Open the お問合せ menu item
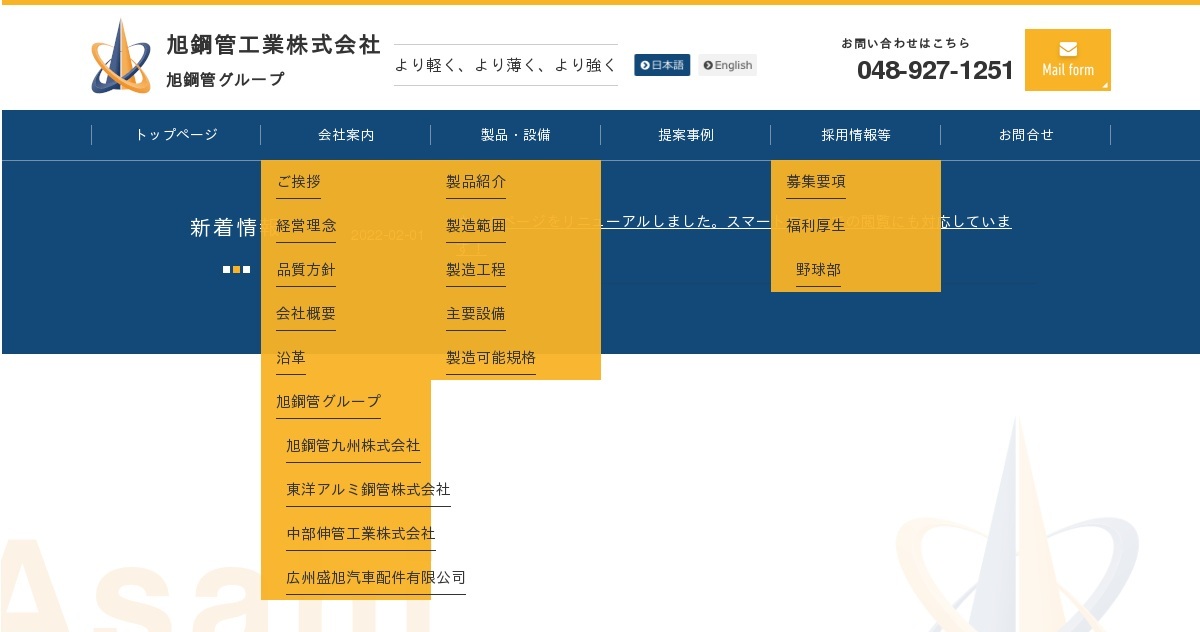This screenshot has width=1200, height=632. tap(1026, 135)
